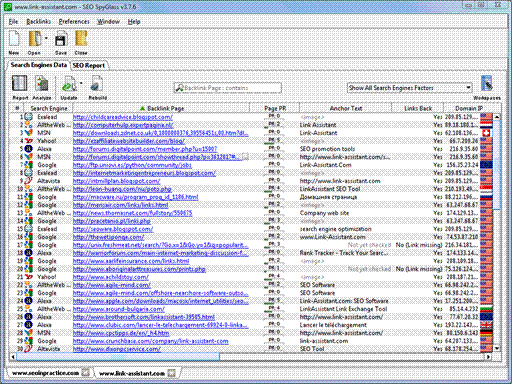Open the Show All Search Engines Factors dropdown
This screenshot has height=384, width=512.
[x=410, y=88]
